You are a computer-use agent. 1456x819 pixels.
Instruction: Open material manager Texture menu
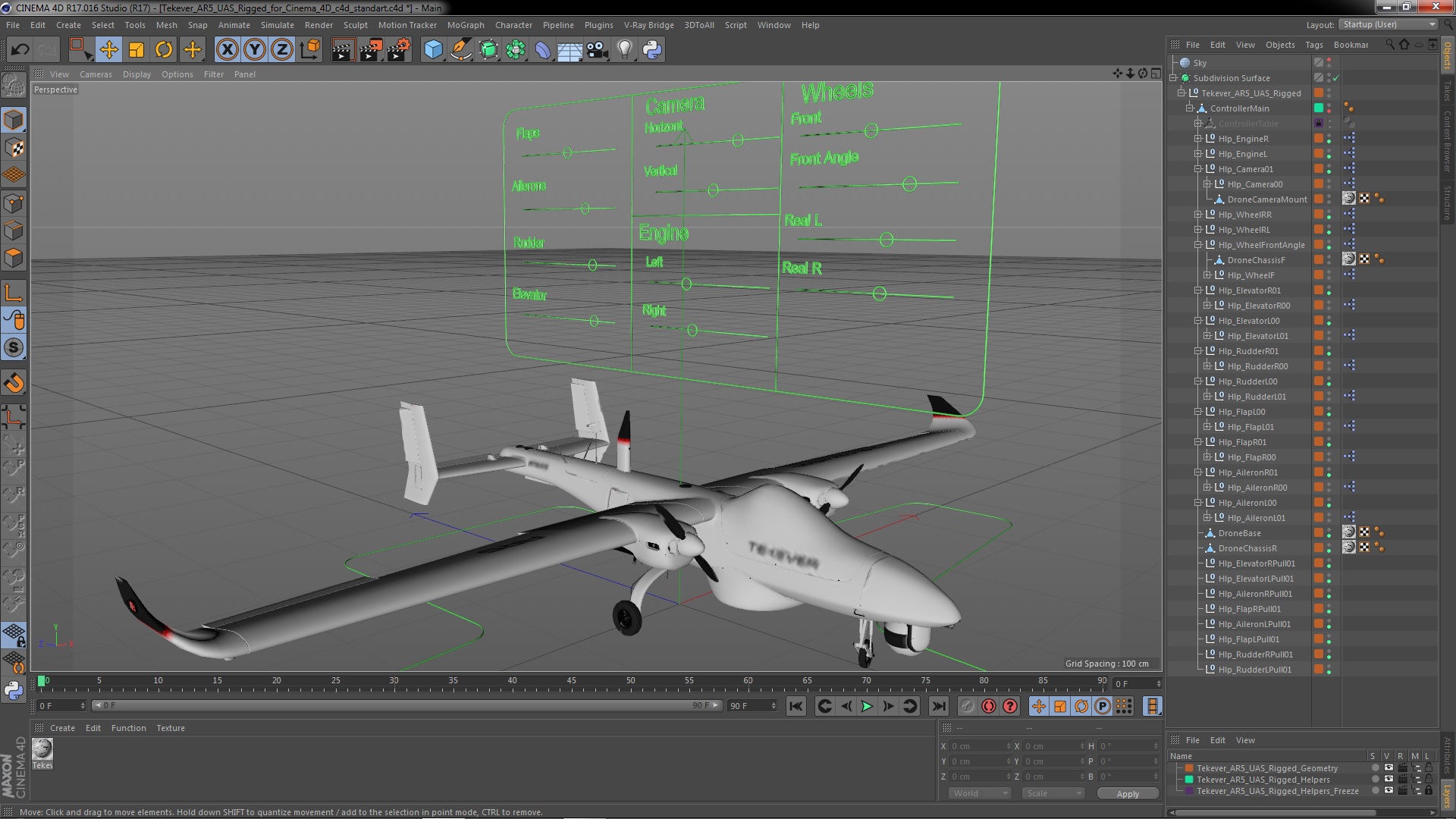171,728
